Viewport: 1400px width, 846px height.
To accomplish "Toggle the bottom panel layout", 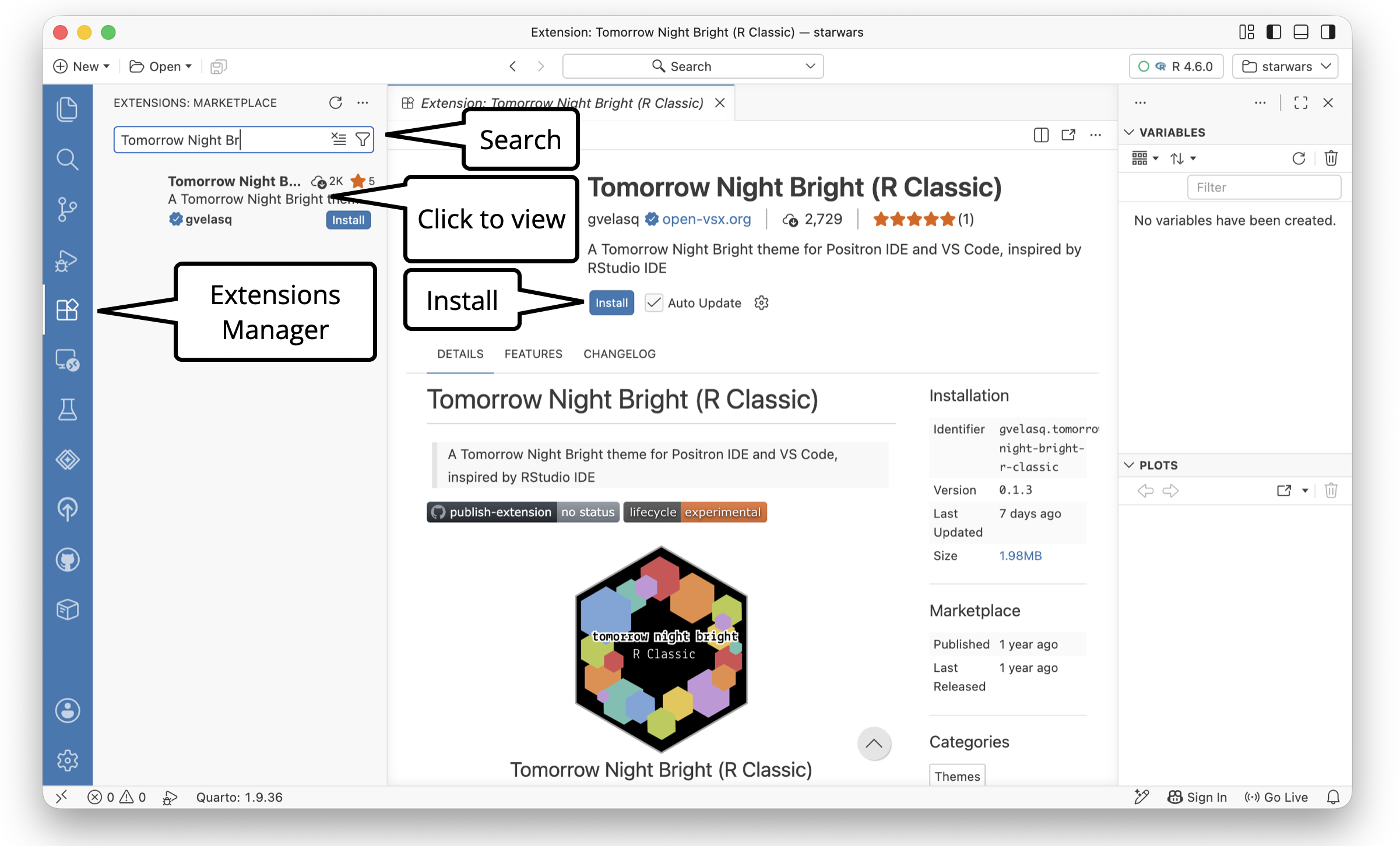I will (x=1301, y=32).
